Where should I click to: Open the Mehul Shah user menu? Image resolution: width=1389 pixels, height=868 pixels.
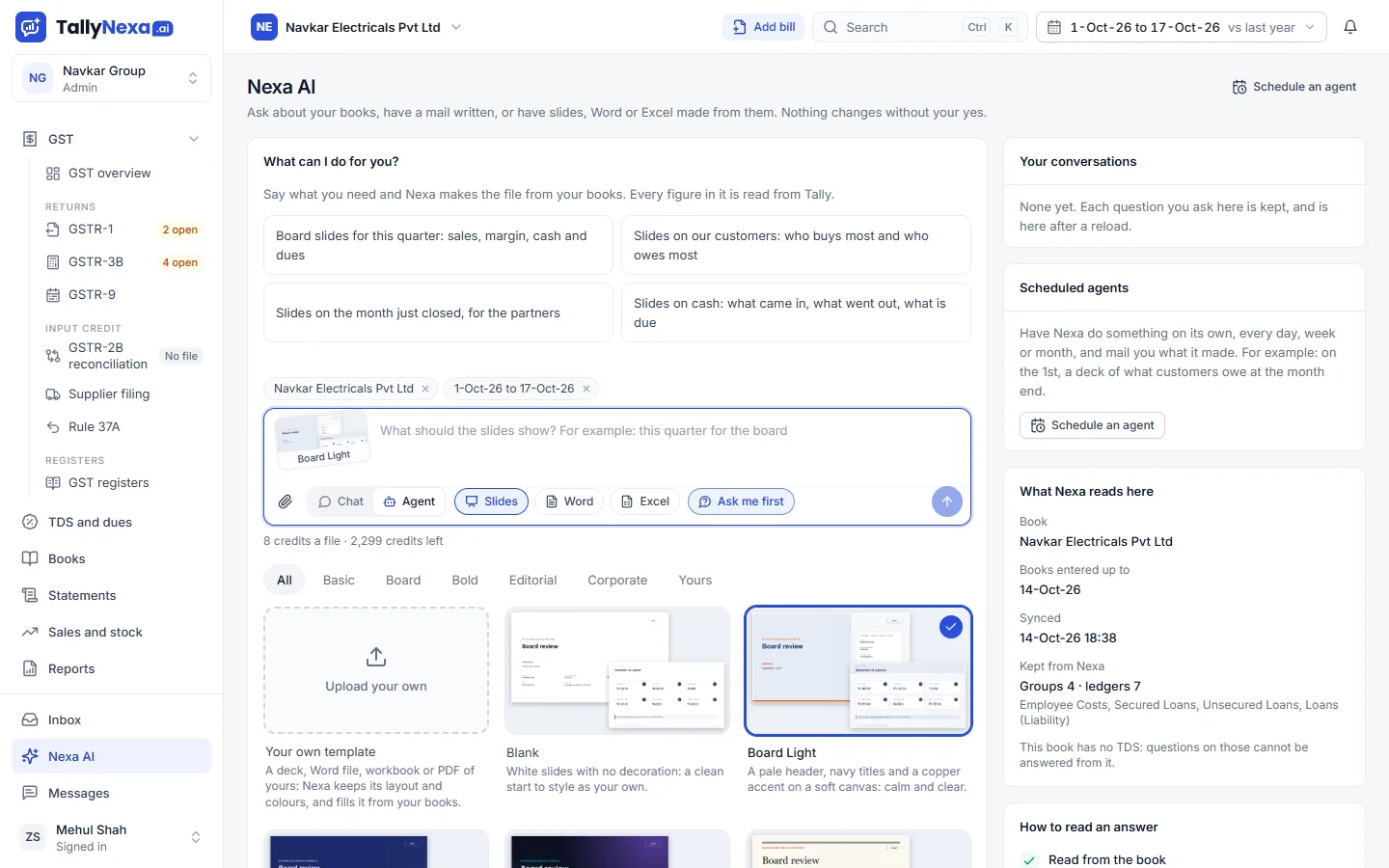[111, 837]
